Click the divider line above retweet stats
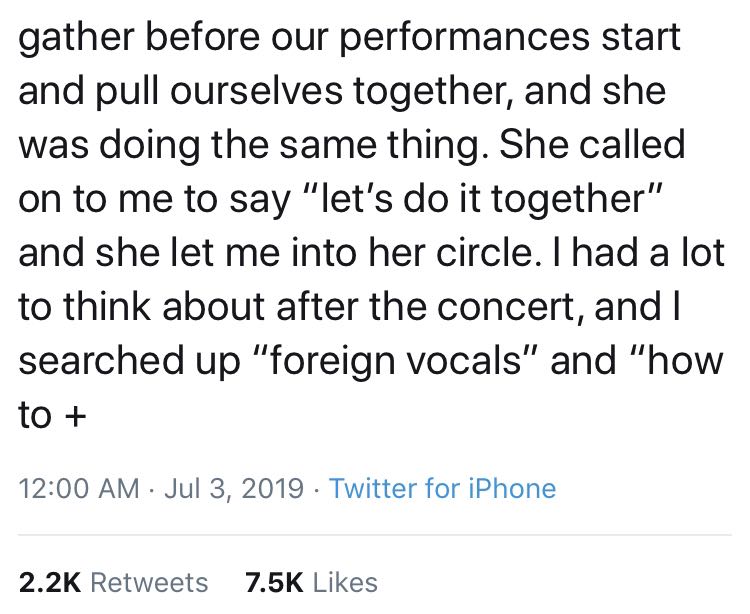The width and height of the screenshot is (750, 614). [375, 535]
